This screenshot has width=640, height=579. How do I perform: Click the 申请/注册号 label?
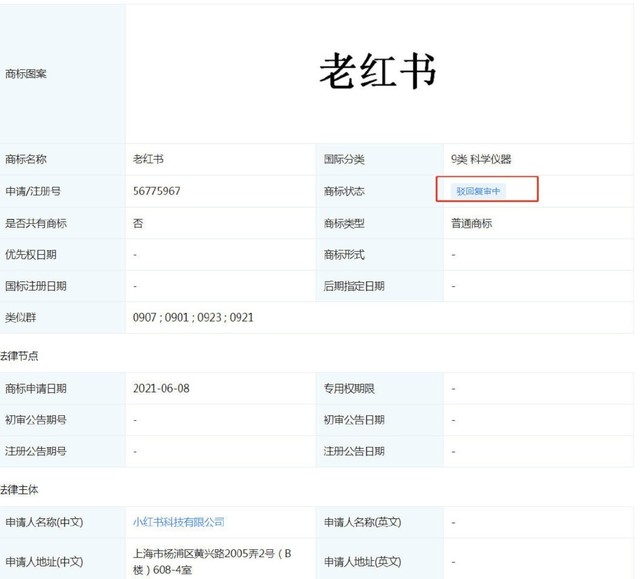(x=33, y=191)
